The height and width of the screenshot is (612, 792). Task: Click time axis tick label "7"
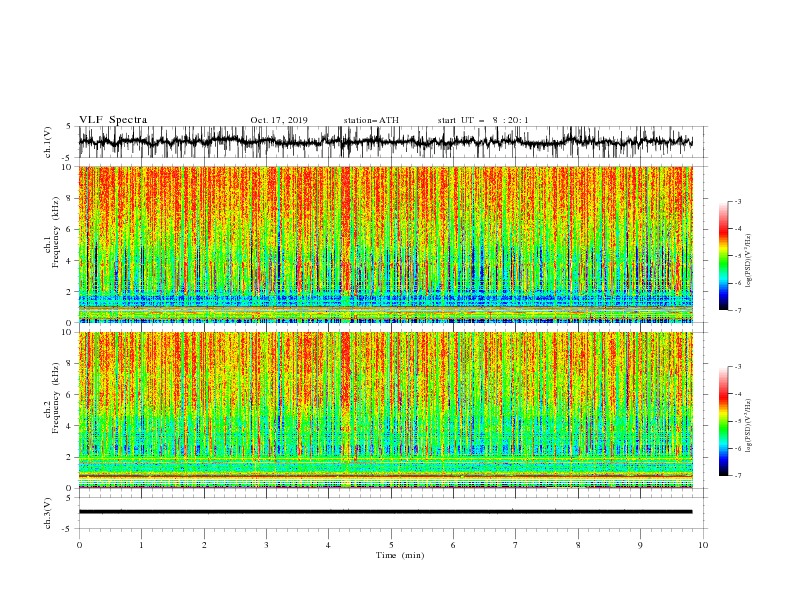[x=516, y=545]
